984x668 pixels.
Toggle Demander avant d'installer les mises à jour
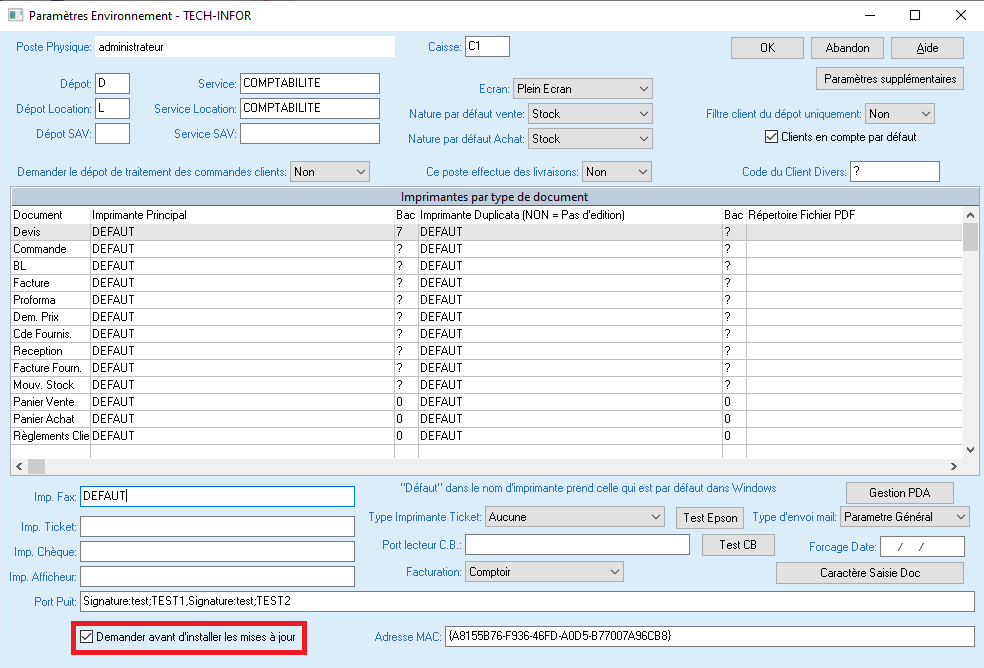(86, 637)
